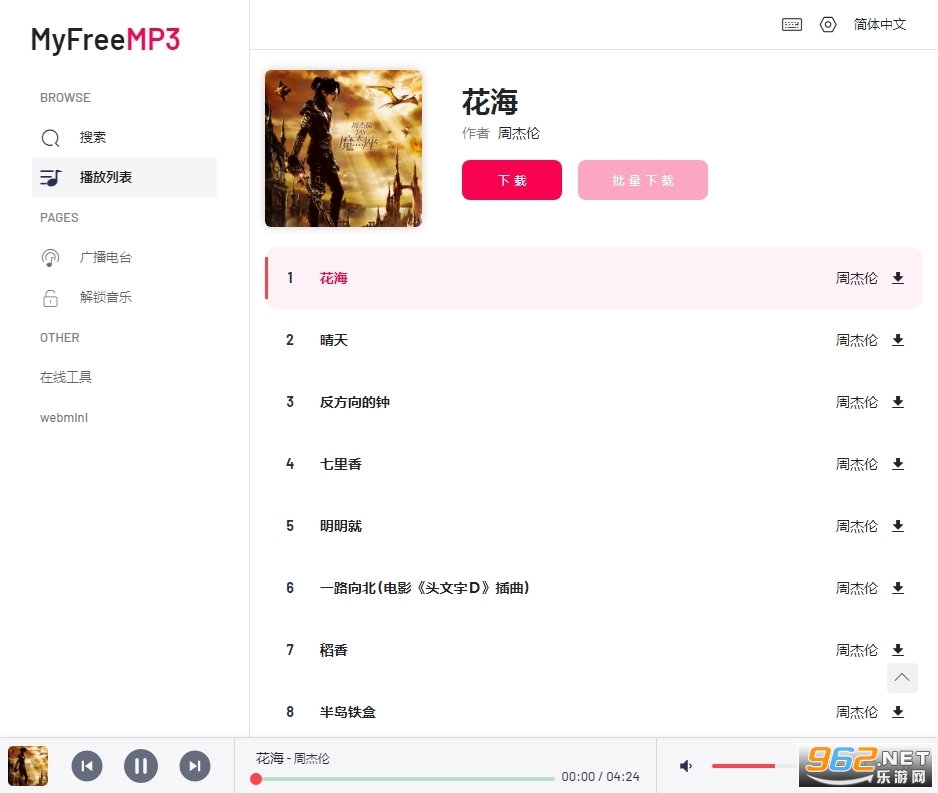Image resolution: width=938 pixels, height=793 pixels.
Task: Click the red 下载 button
Action: click(x=511, y=180)
